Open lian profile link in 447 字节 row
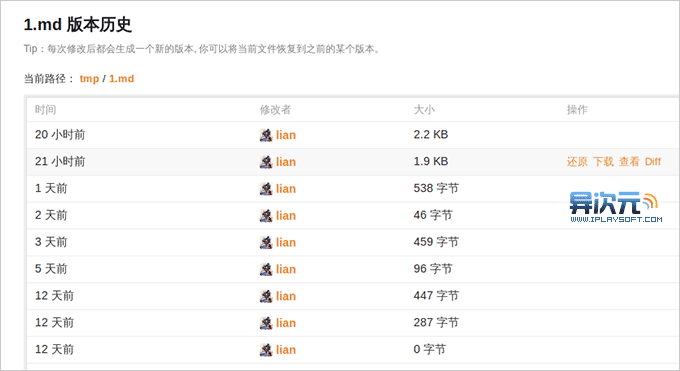The height and width of the screenshot is (371, 680). (286, 296)
